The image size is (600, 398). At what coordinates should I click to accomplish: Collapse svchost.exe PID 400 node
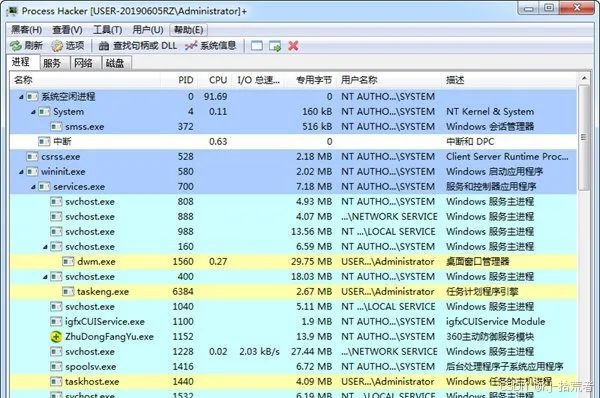pyautogui.click(x=45, y=277)
